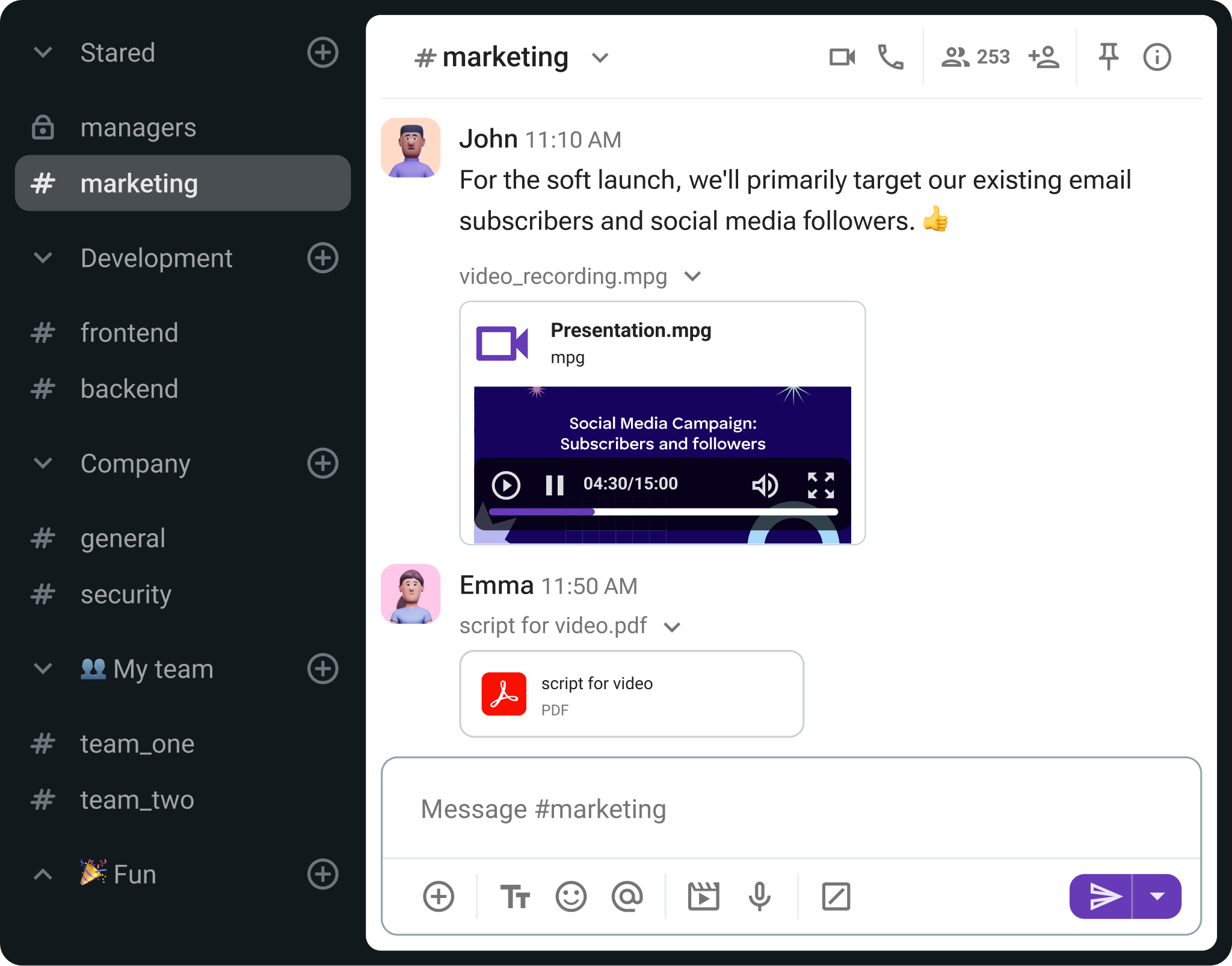
Task: Open the marketing channel title dropdown
Action: tap(600, 58)
